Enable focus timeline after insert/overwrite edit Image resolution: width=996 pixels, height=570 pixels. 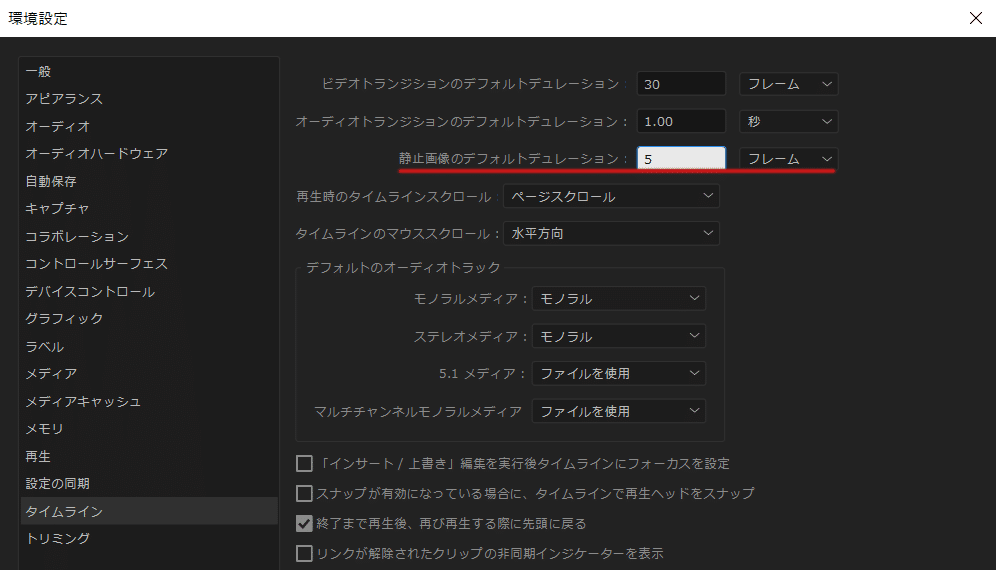point(304,464)
